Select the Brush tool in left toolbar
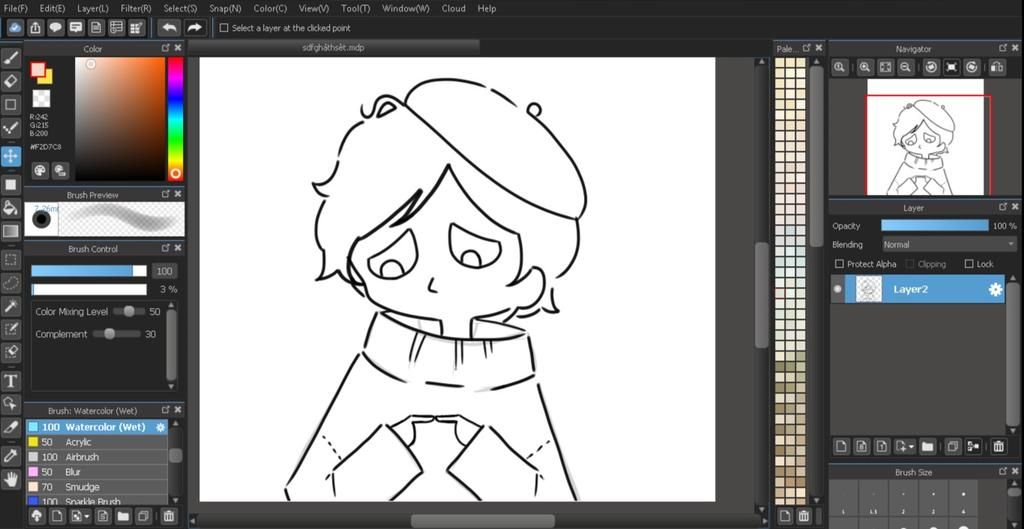 (x=10, y=59)
